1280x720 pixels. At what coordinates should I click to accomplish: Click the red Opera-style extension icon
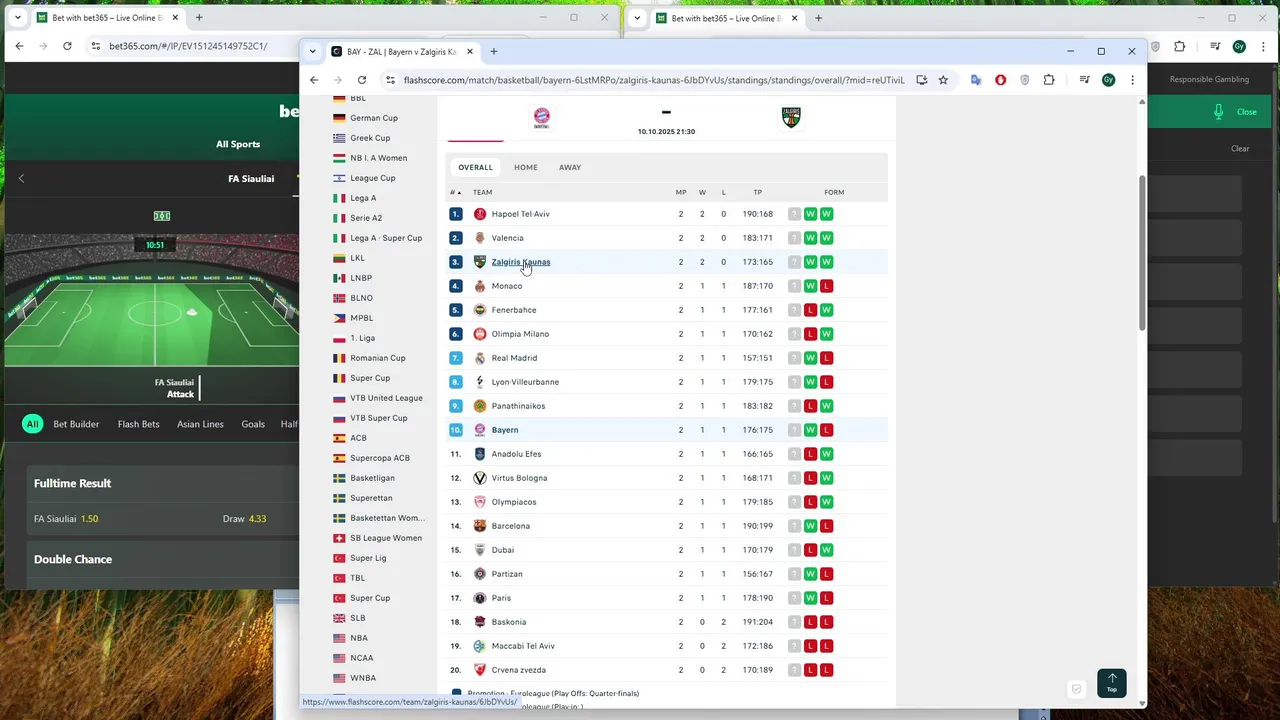point(1000,80)
